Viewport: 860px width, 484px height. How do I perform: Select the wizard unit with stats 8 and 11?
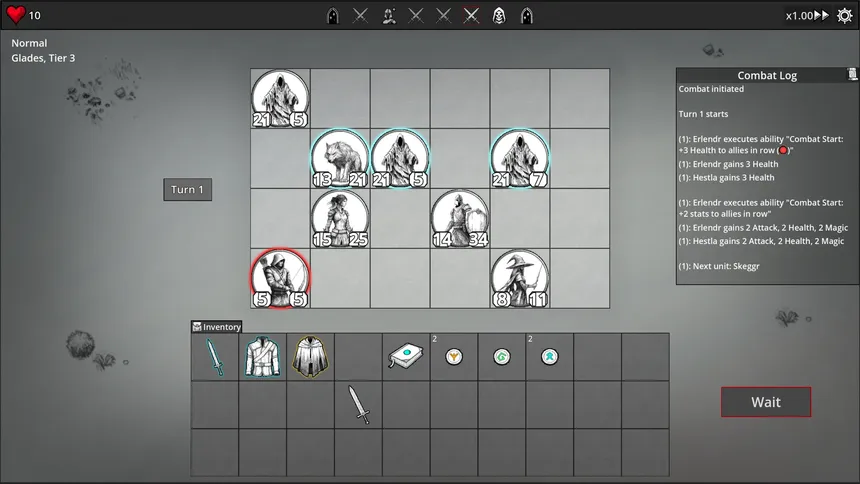point(519,278)
